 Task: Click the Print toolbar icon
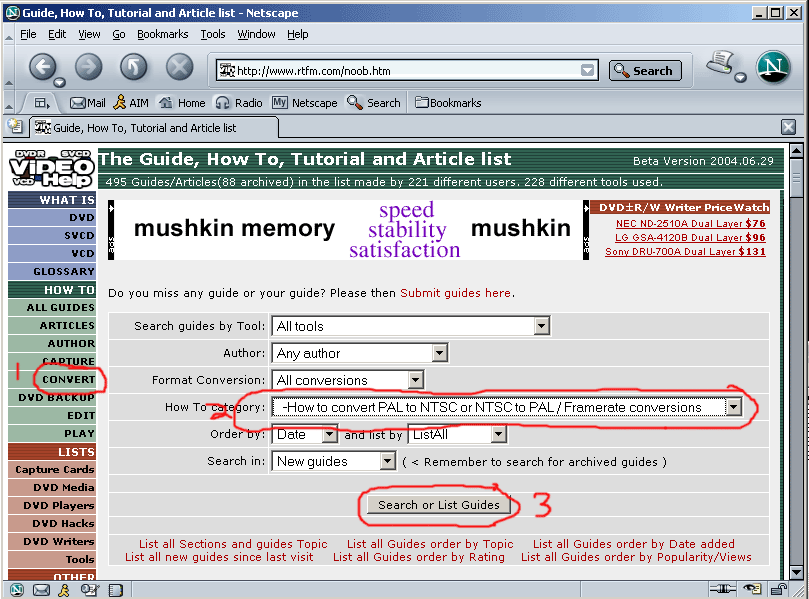[720, 64]
